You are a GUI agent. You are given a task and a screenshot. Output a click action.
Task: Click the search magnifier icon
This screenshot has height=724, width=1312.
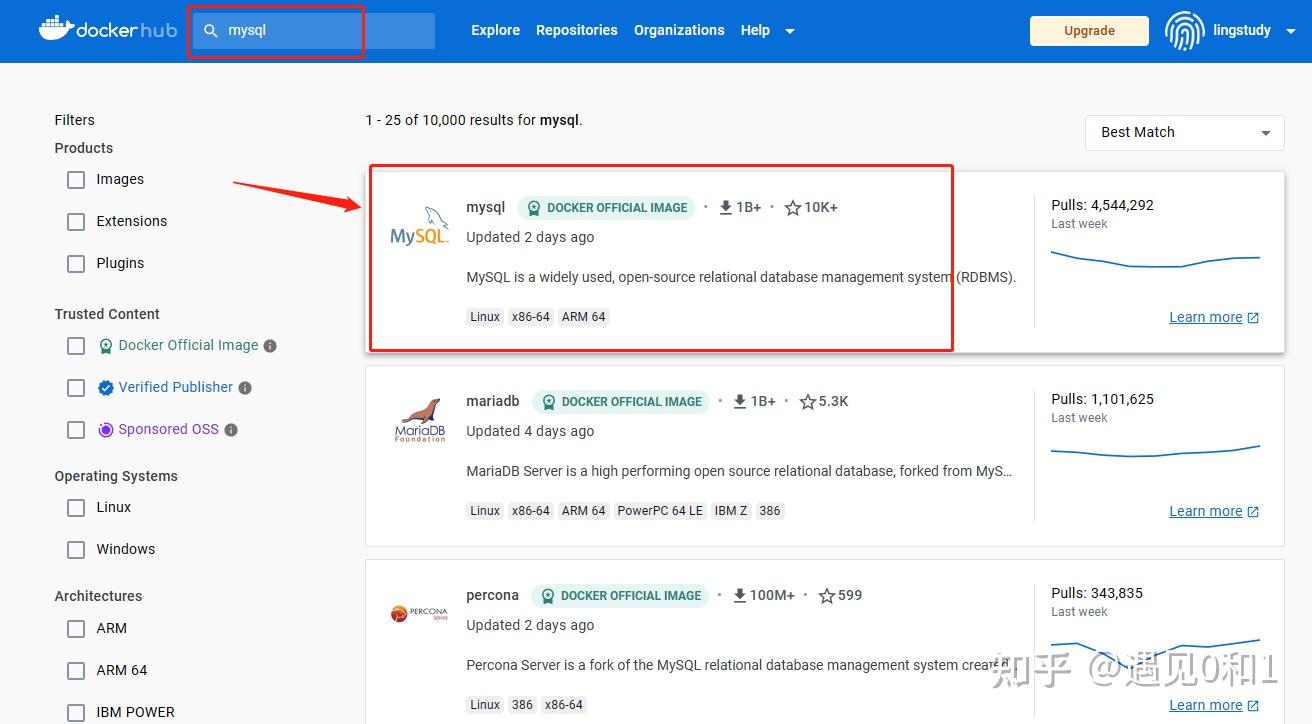point(211,31)
